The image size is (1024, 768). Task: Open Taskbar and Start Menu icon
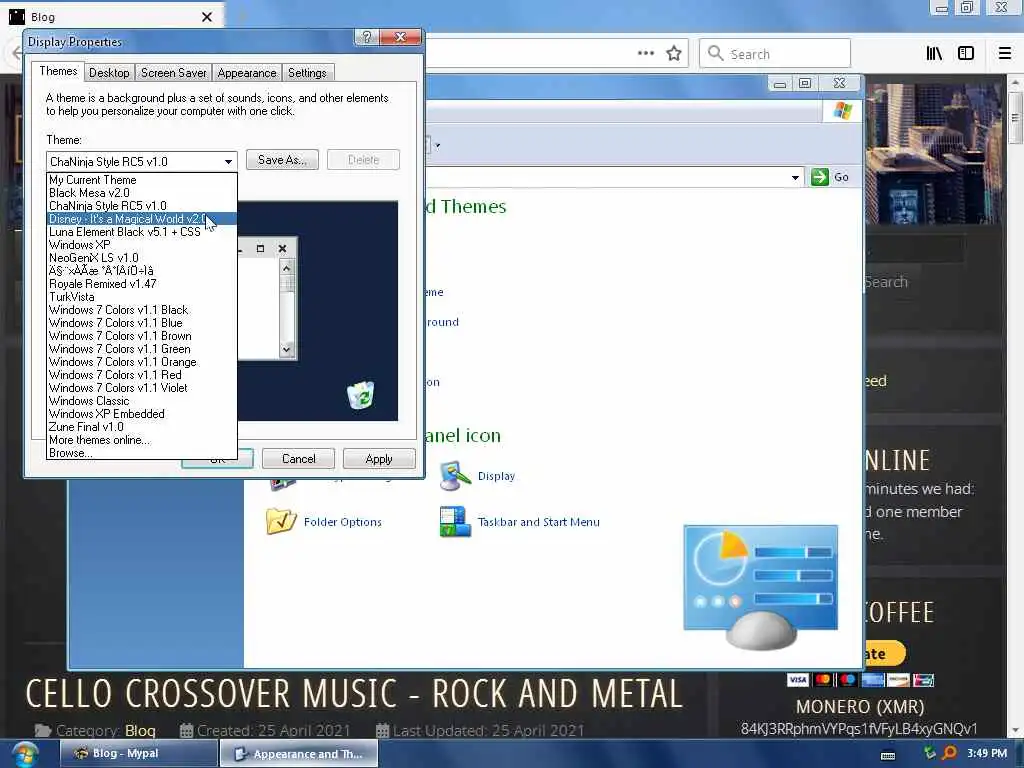pyautogui.click(x=455, y=521)
